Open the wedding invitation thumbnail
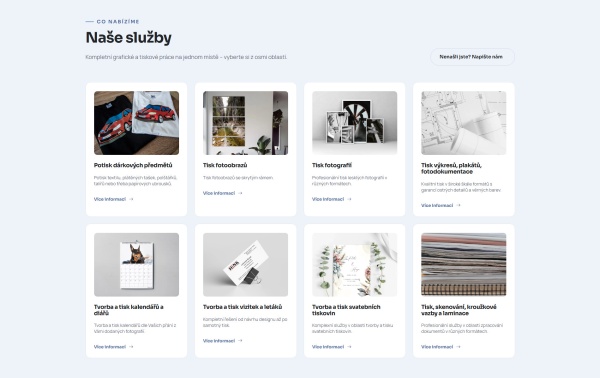 coord(354,264)
